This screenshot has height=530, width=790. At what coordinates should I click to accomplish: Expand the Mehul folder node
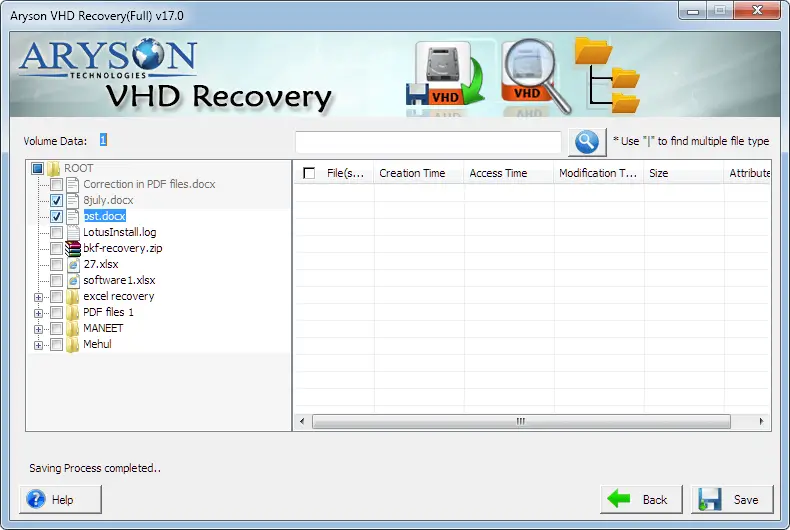[x=38, y=346]
